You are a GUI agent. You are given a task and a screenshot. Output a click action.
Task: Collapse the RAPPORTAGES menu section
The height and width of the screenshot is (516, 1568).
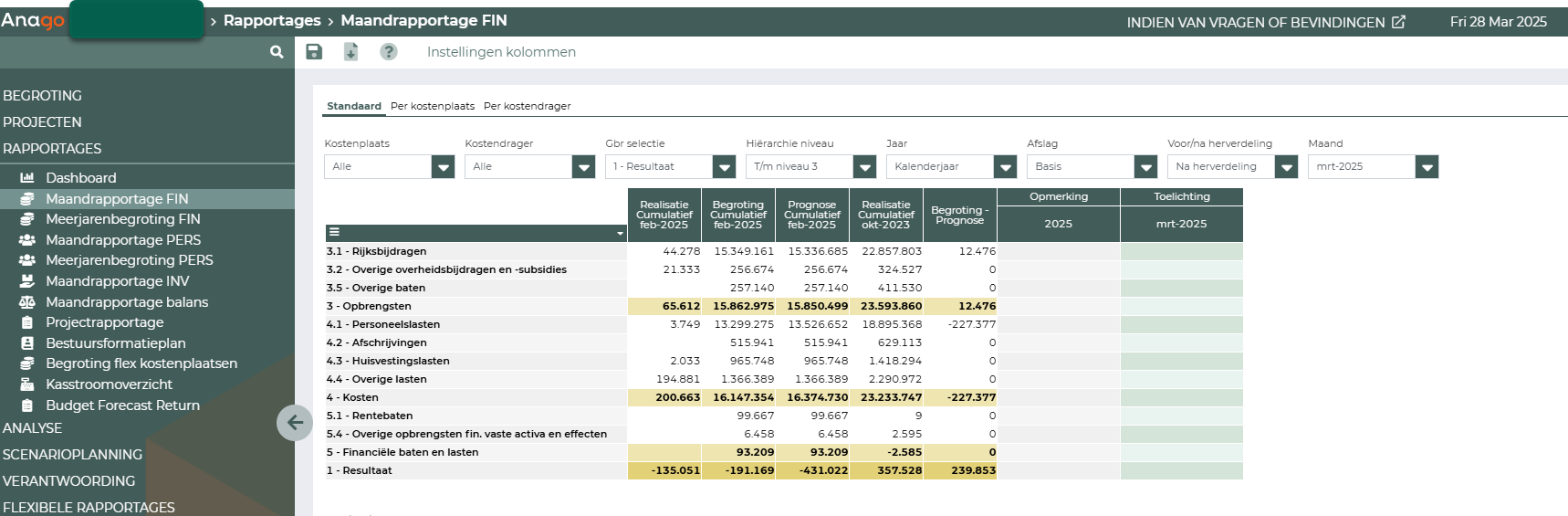52,149
